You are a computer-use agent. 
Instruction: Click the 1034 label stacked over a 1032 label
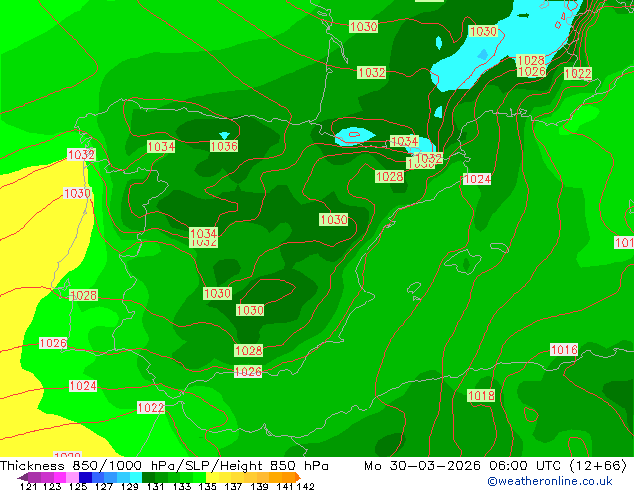(203, 233)
